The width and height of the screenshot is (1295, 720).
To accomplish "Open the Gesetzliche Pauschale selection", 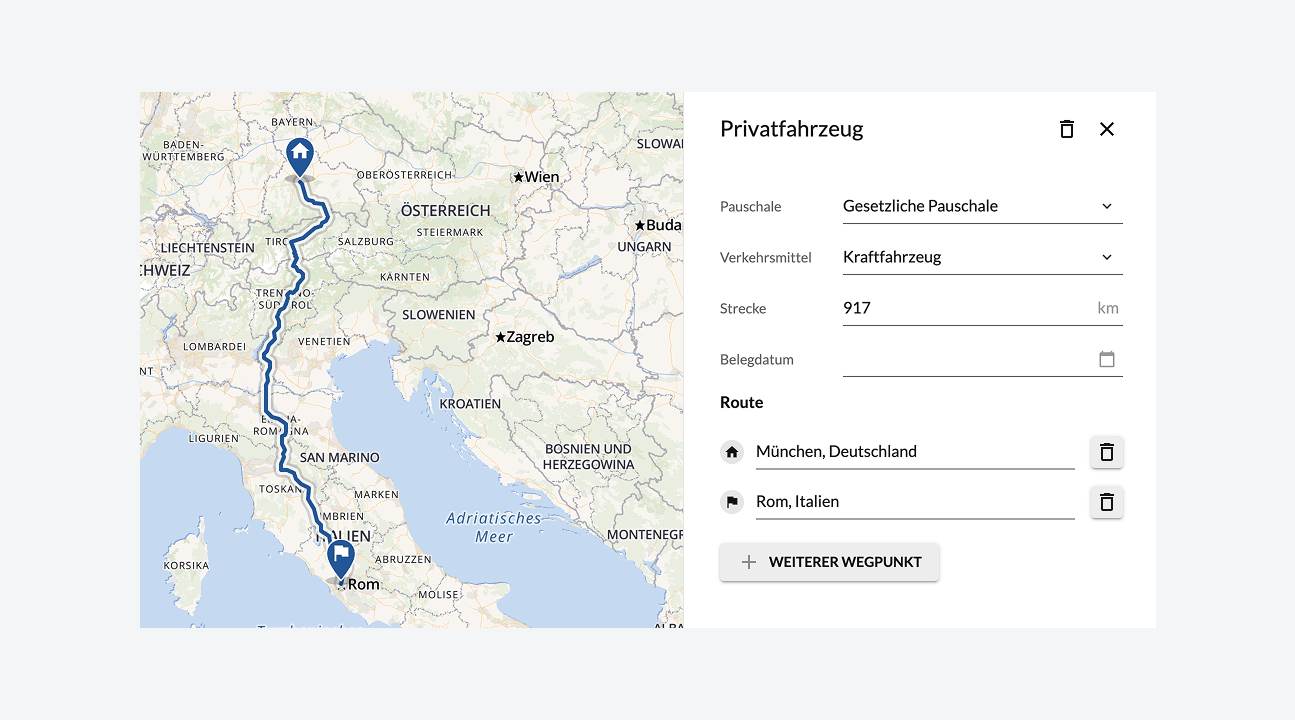I will [983, 206].
